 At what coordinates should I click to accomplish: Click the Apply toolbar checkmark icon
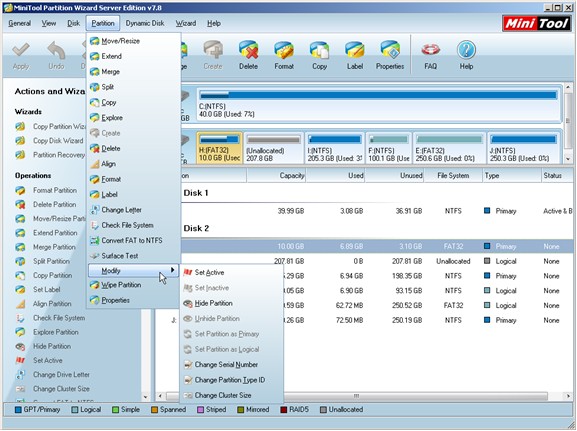click(x=21, y=50)
